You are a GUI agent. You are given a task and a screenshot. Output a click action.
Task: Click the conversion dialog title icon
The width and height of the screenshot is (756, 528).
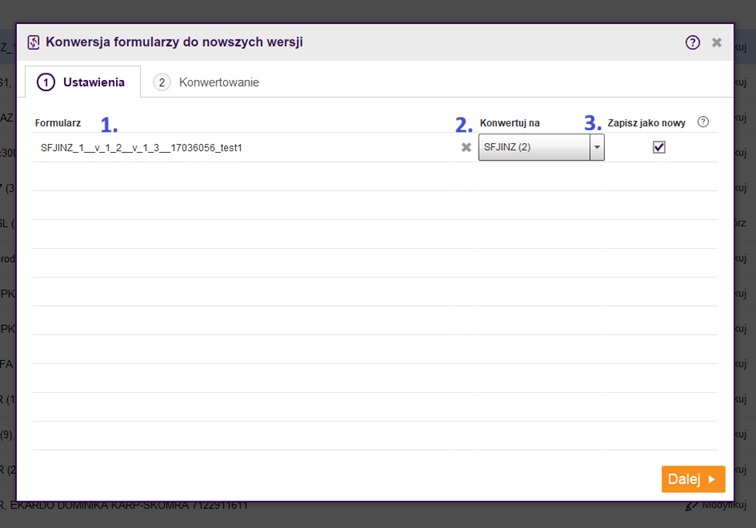pos(34,42)
